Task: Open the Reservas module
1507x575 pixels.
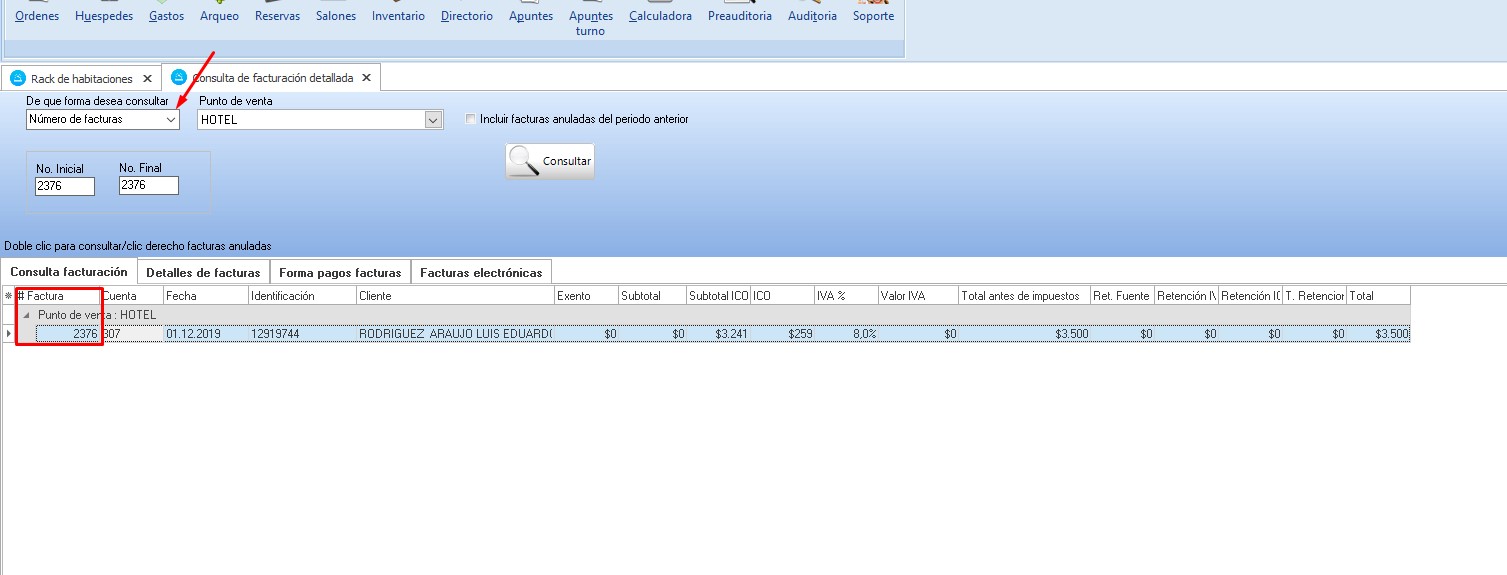Action: tap(277, 16)
